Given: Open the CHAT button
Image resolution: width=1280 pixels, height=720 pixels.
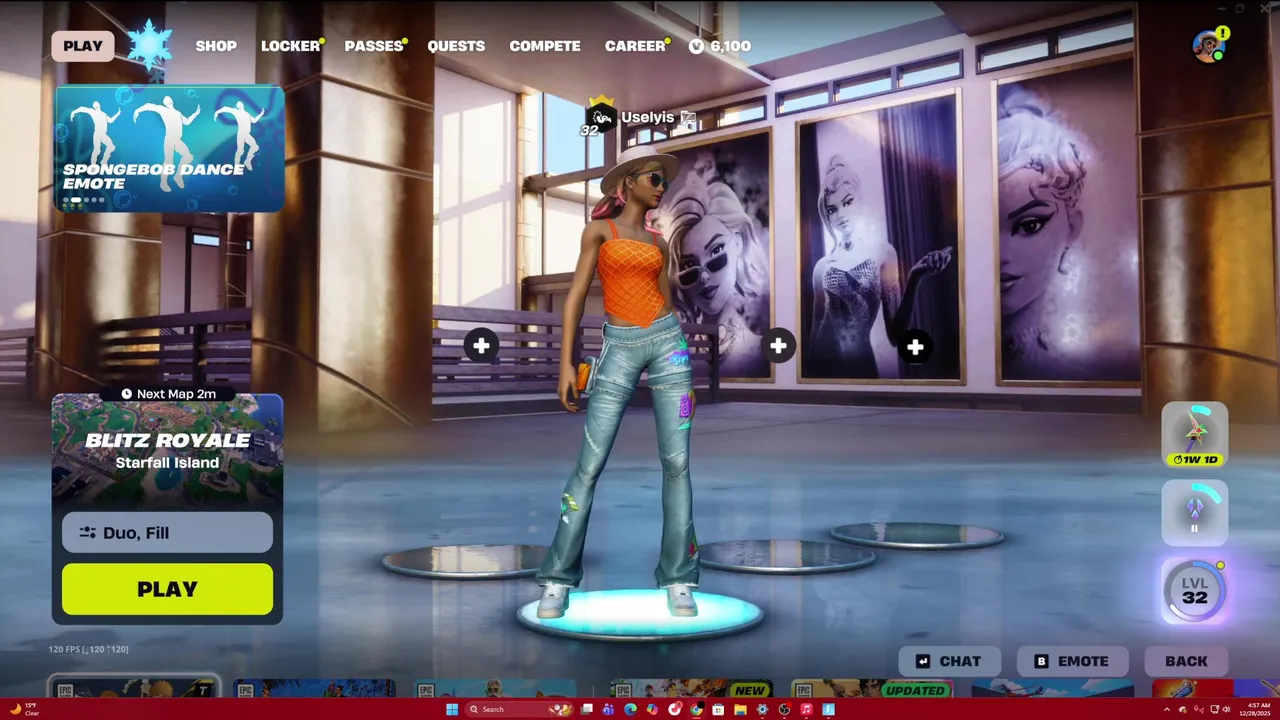Looking at the screenshot, I should coord(950,661).
